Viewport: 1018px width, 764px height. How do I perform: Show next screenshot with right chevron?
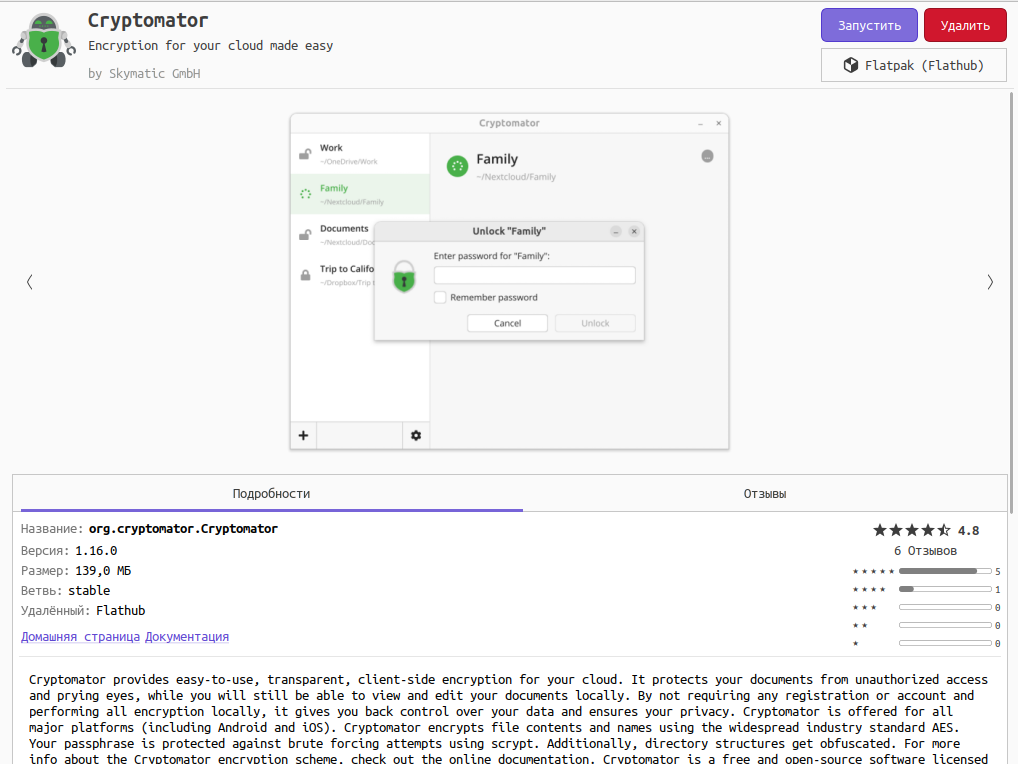990,282
